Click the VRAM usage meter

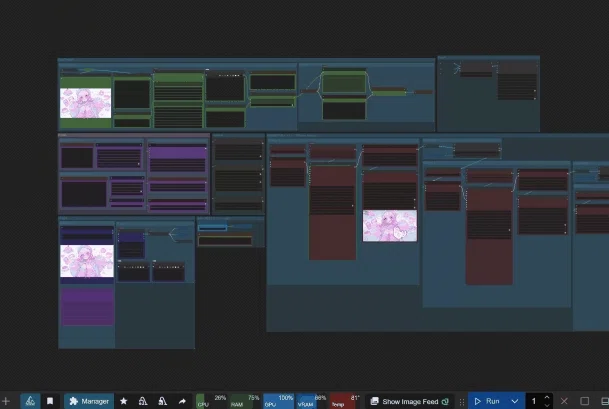click(312, 401)
